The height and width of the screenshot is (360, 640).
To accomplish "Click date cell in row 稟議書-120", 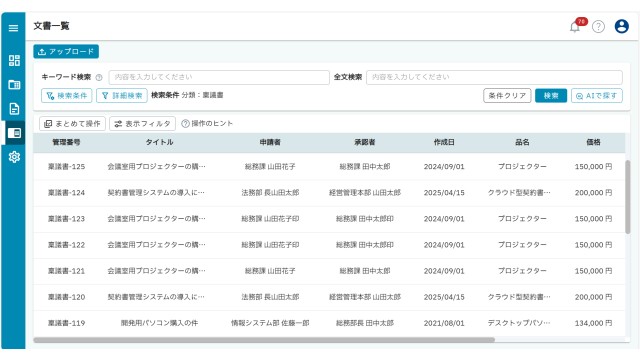I will pos(444,297).
